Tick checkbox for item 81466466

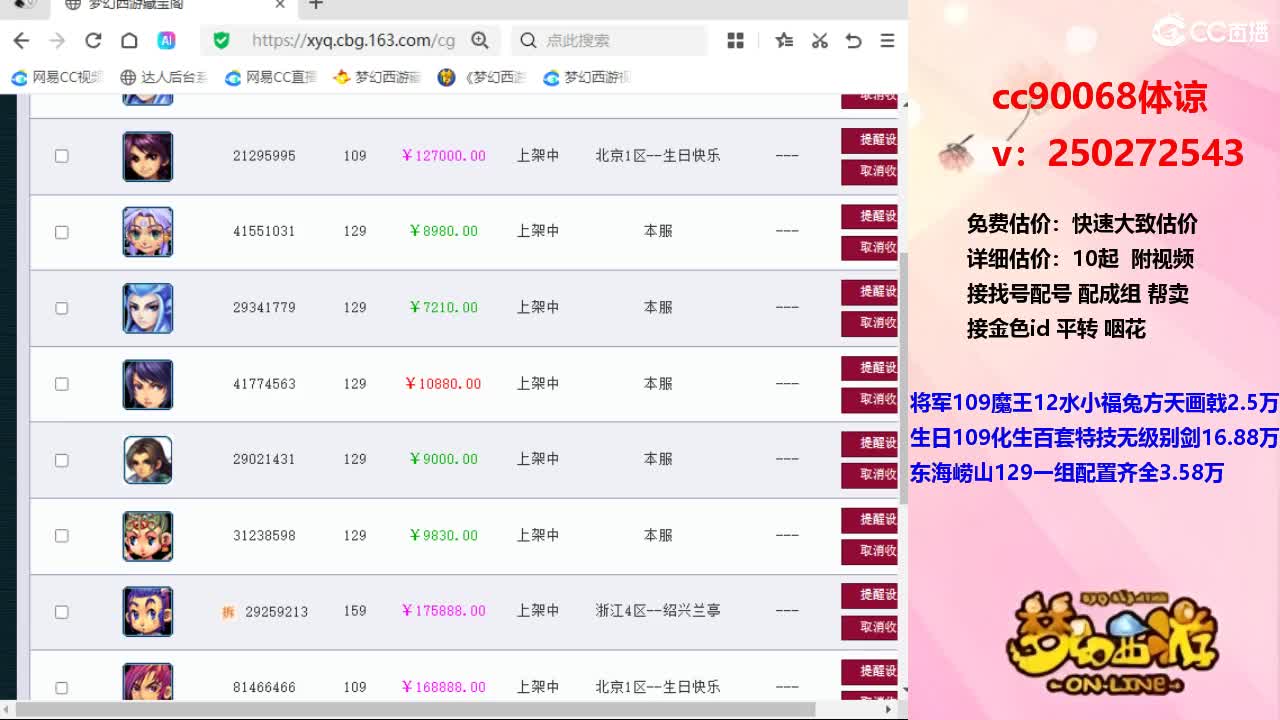coord(61,688)
